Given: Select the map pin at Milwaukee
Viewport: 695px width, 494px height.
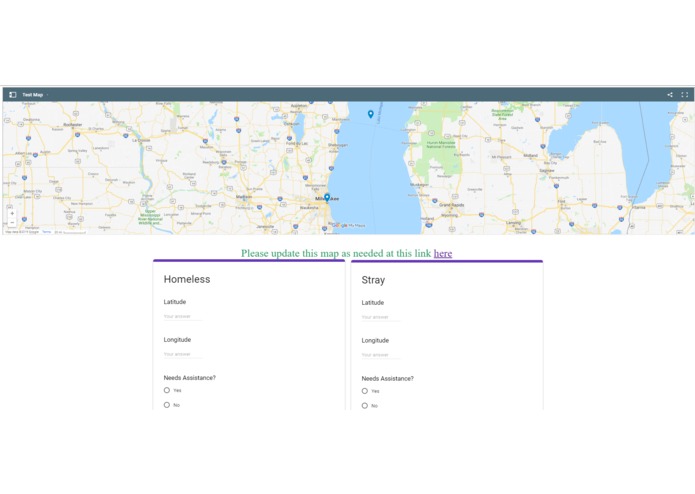Looking at the screenshot, I should coord(327,198).
